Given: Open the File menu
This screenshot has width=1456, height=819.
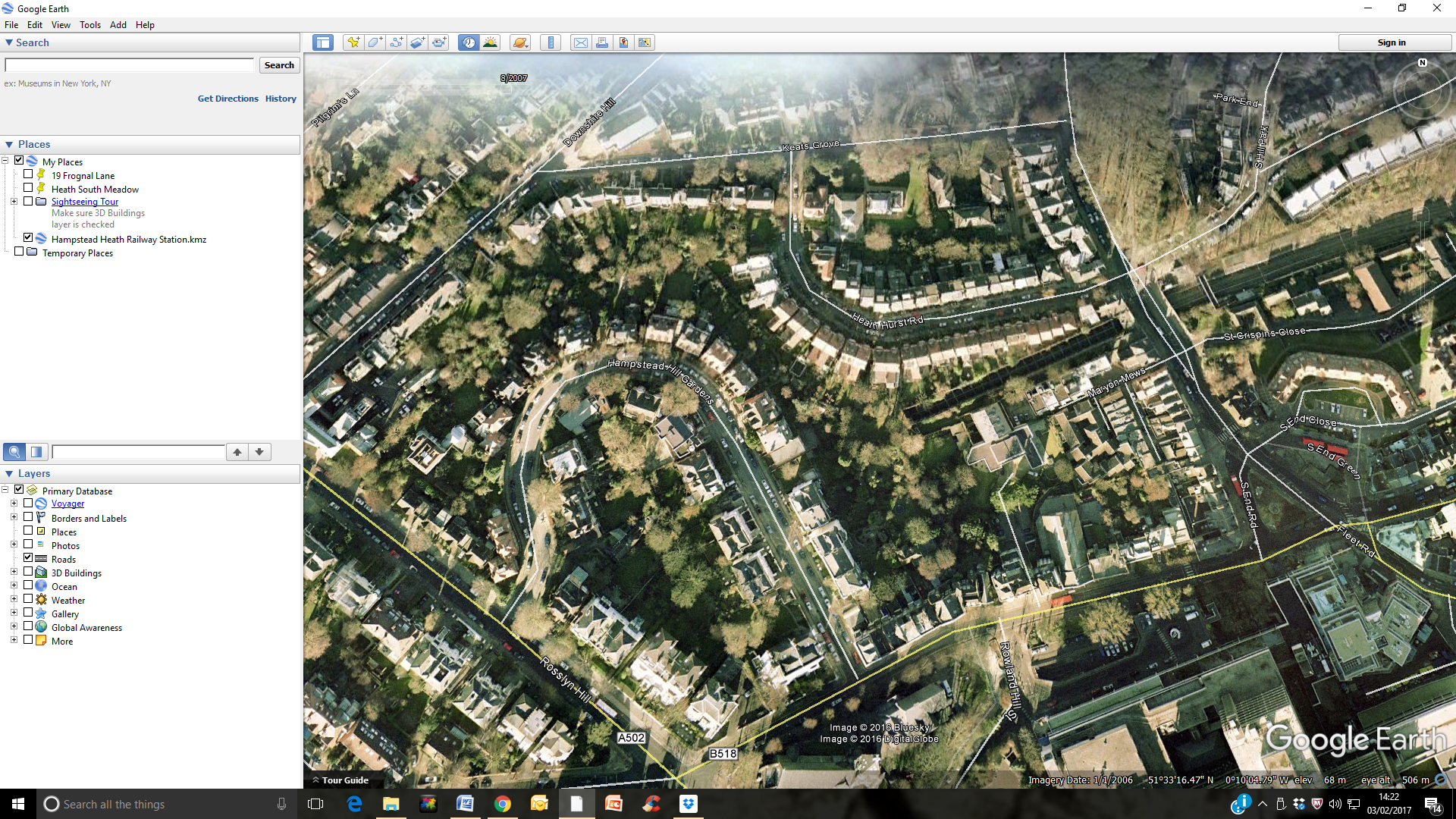Looking at the screenshot, I should click(11, 24).
